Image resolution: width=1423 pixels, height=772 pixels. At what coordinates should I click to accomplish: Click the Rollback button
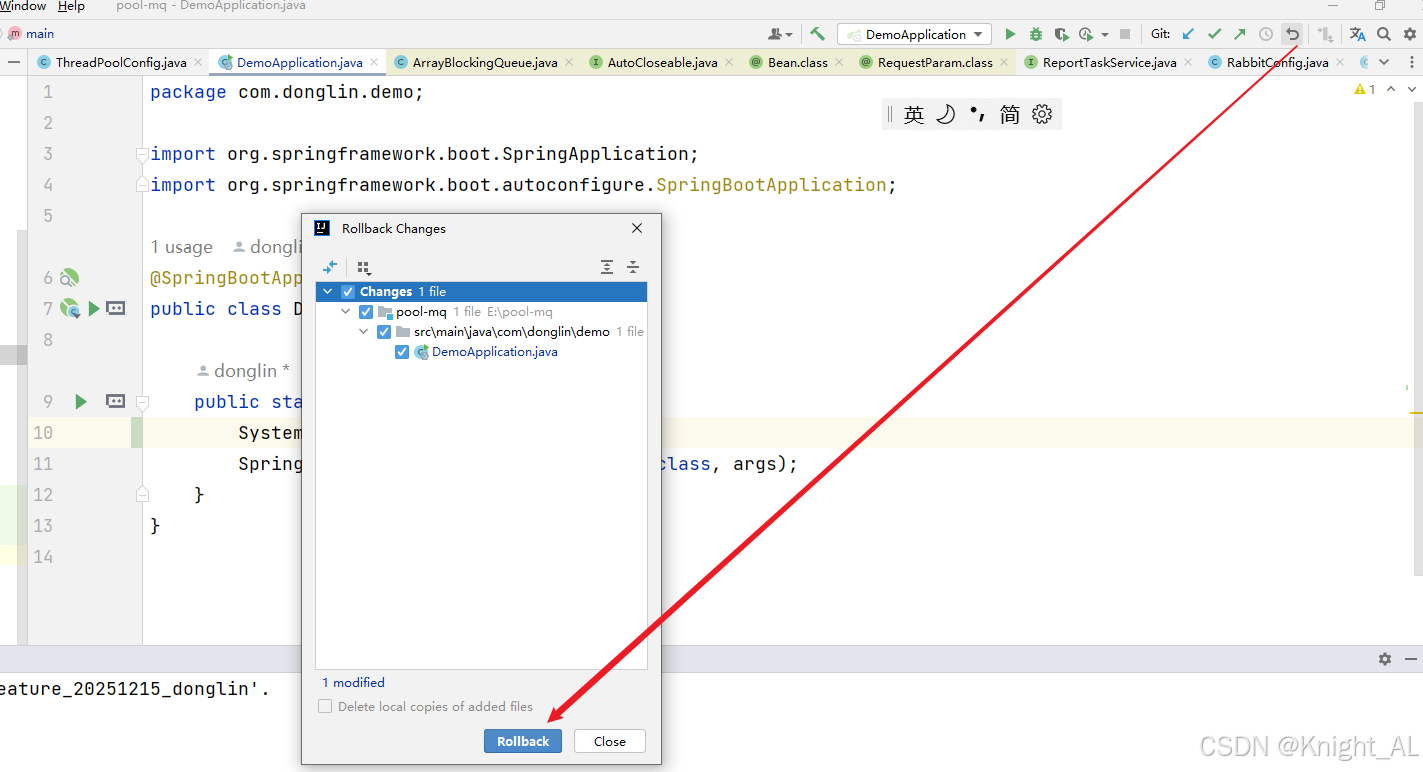(x=523, y=741)
